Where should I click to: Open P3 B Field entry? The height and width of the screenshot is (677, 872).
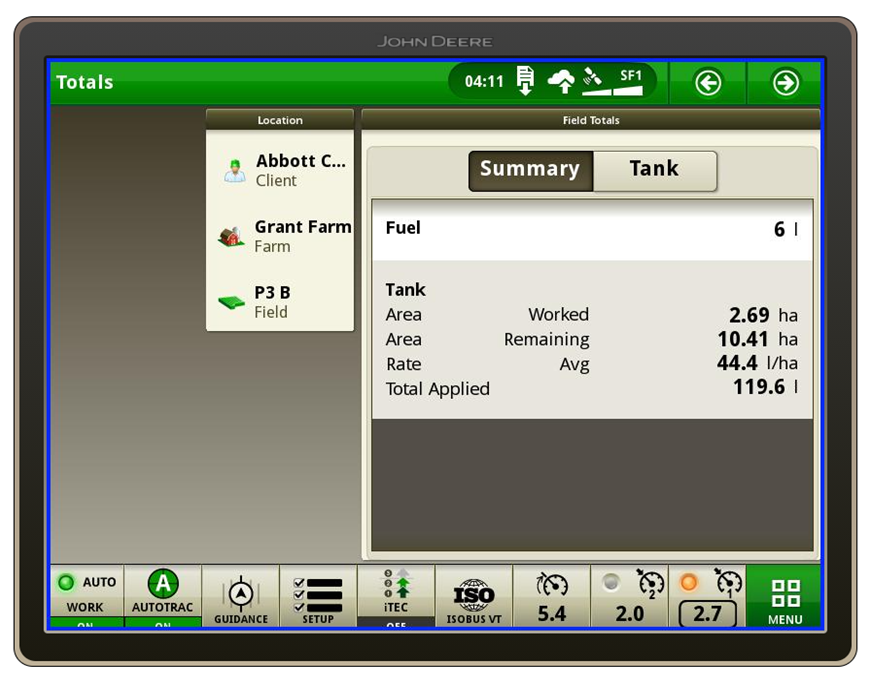(x=280, y=302)
